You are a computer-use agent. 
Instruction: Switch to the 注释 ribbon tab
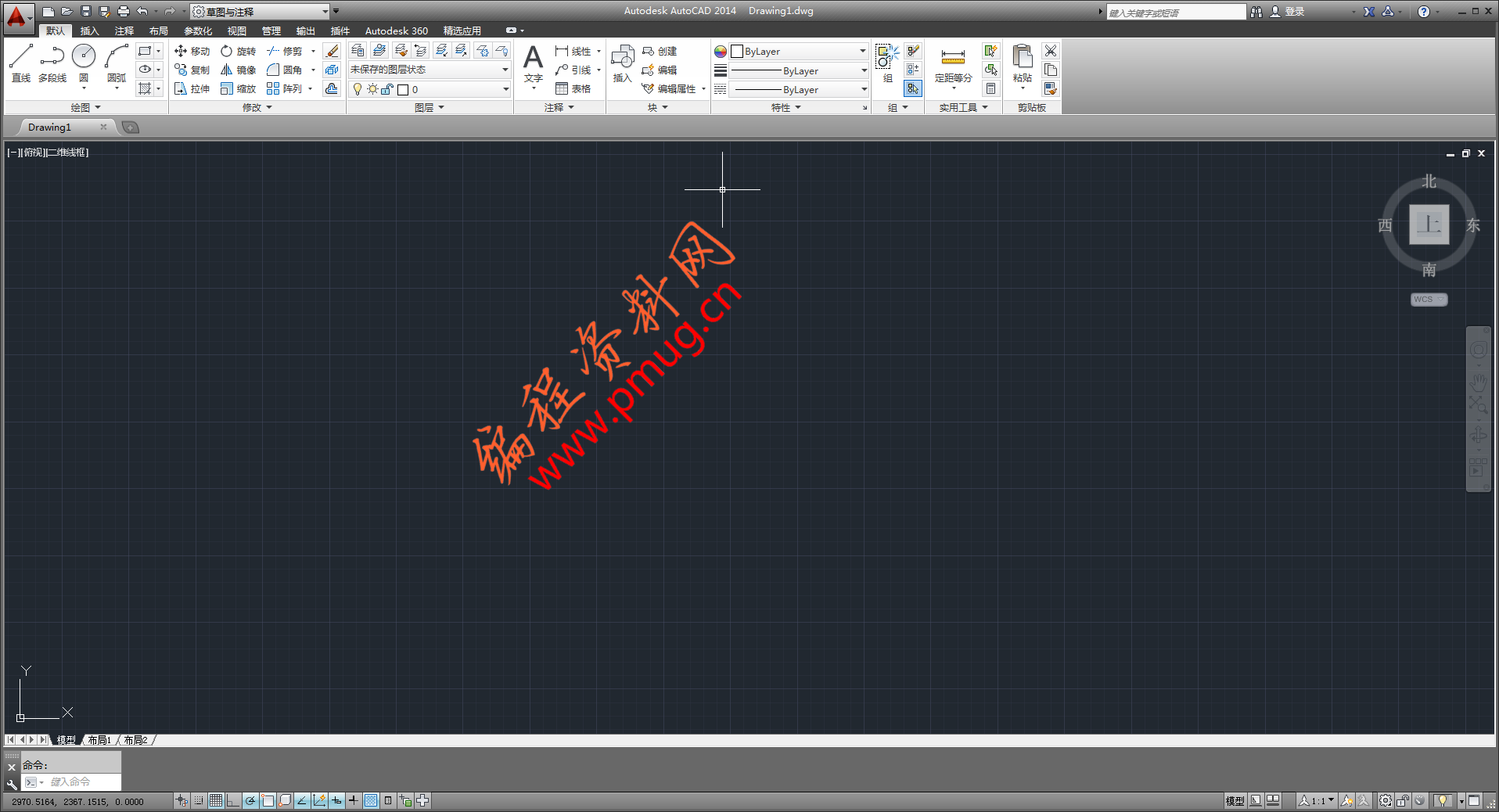tap(124, 31)
